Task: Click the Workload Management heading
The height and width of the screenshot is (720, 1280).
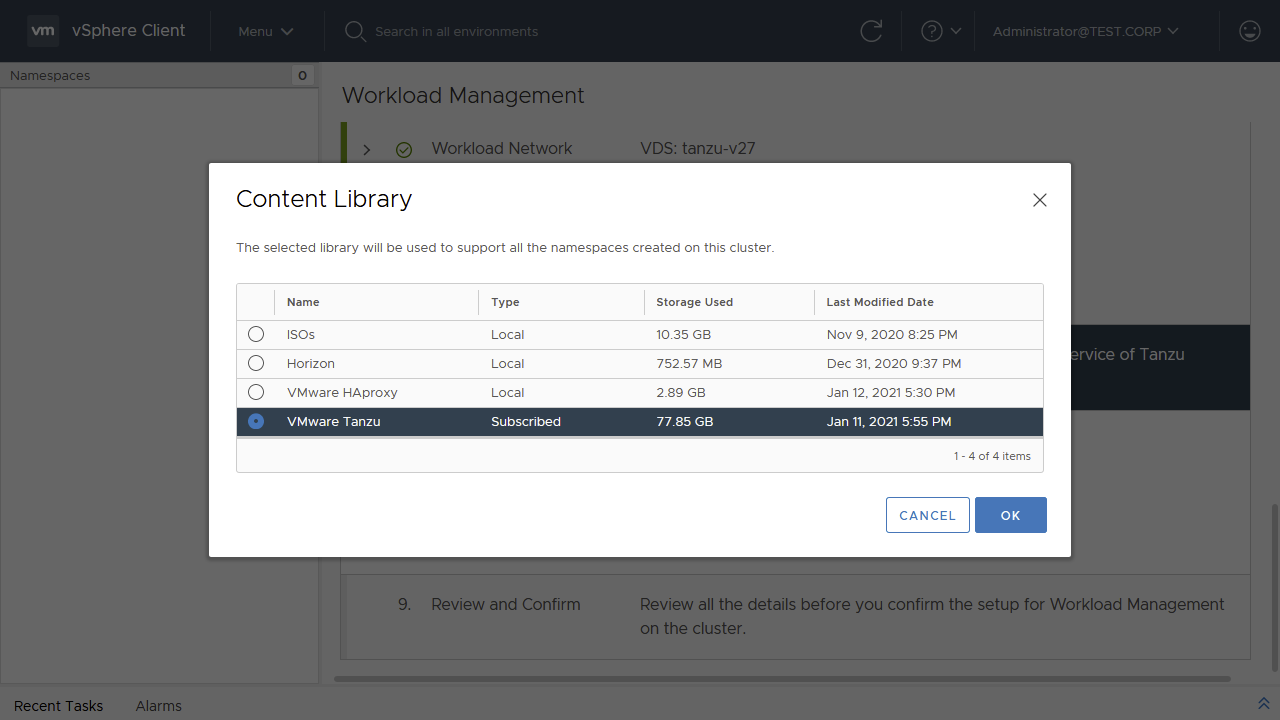Action: coord(463,96)
